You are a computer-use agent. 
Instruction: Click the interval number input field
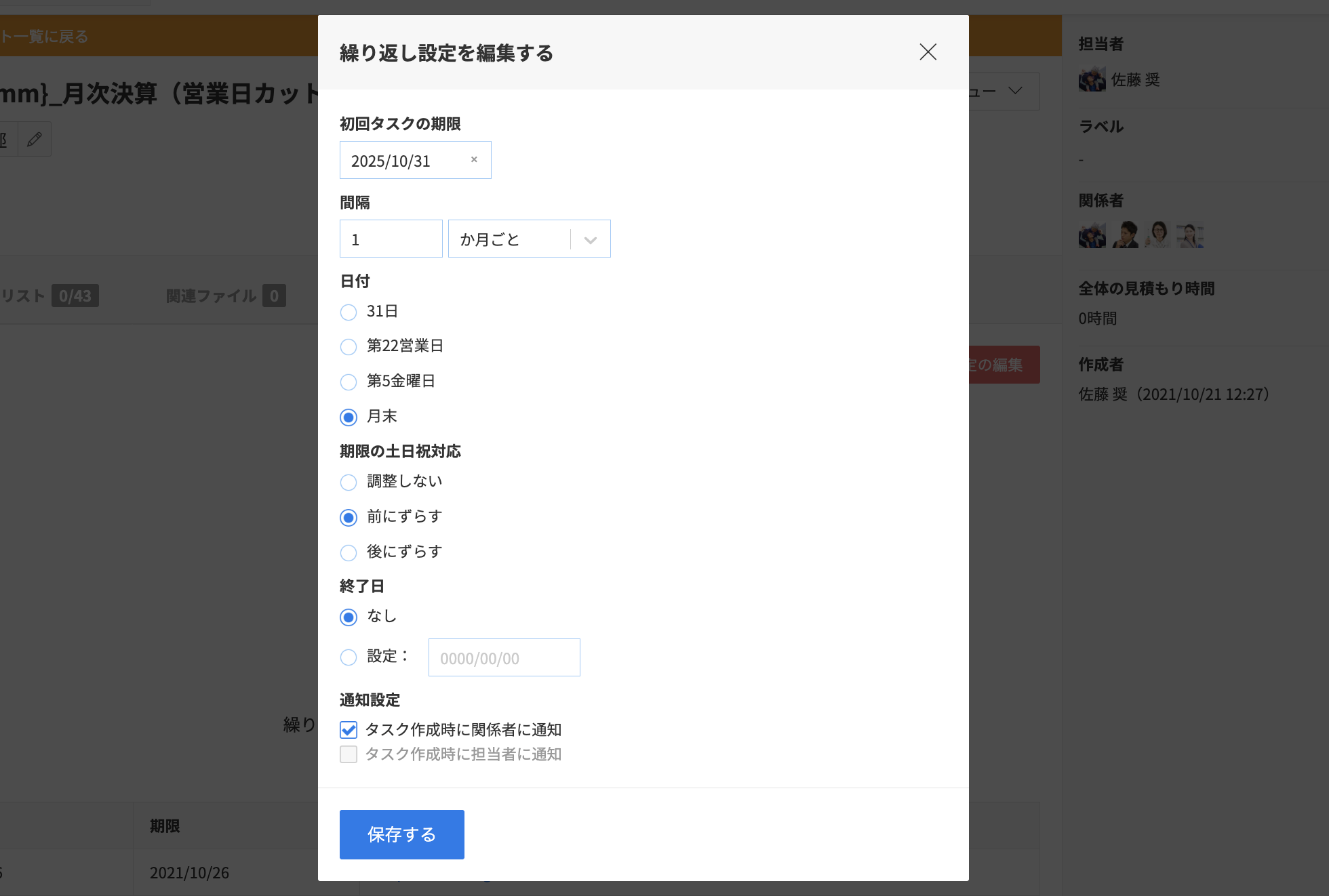(391, 239)
